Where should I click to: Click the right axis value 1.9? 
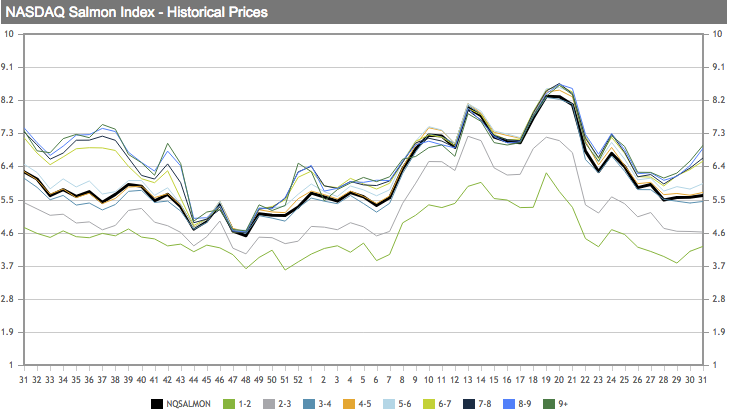click(x=719, y=332)
